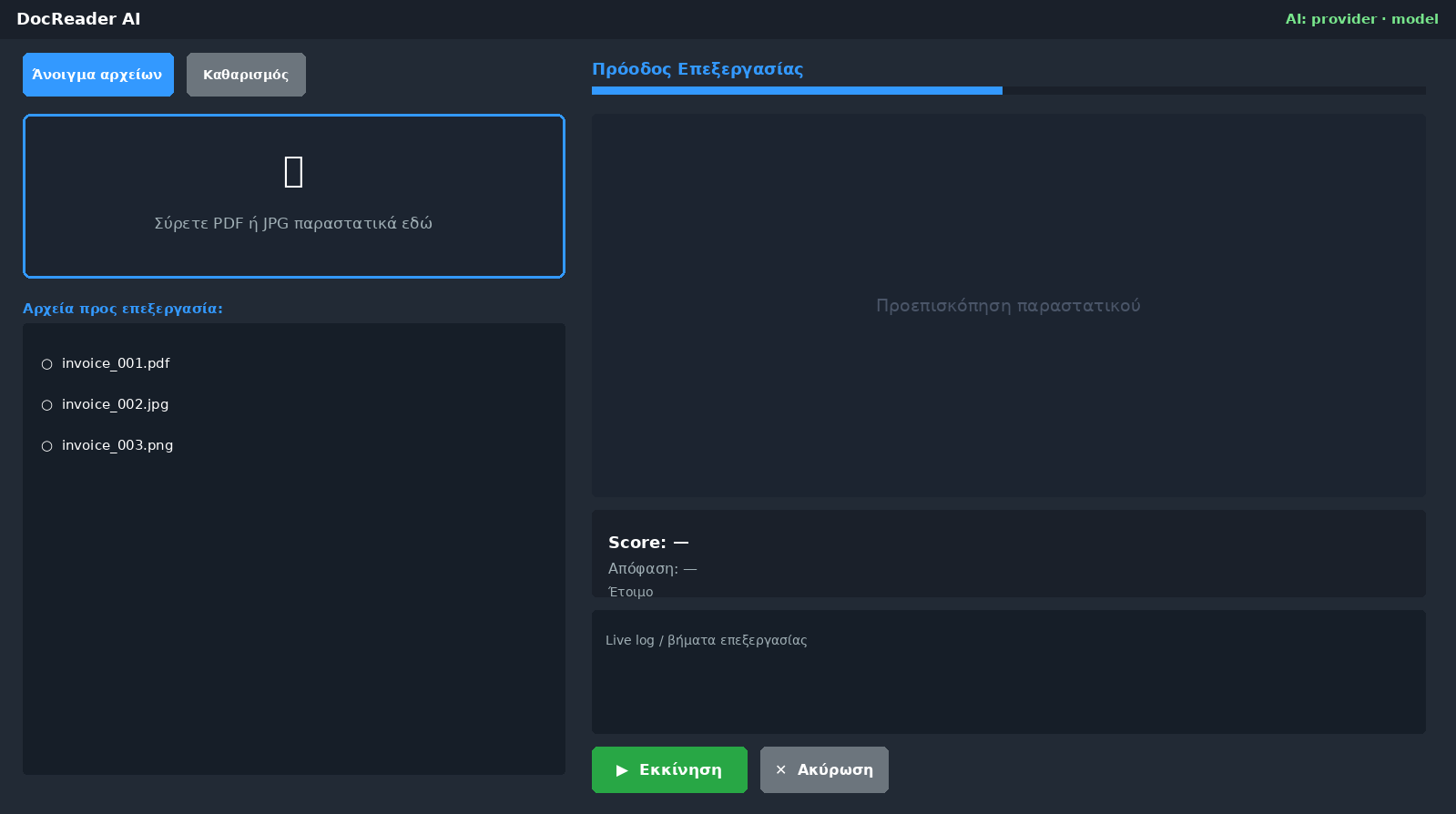
Task: Click the X icon on Ακύρωση
Action: 780,770
